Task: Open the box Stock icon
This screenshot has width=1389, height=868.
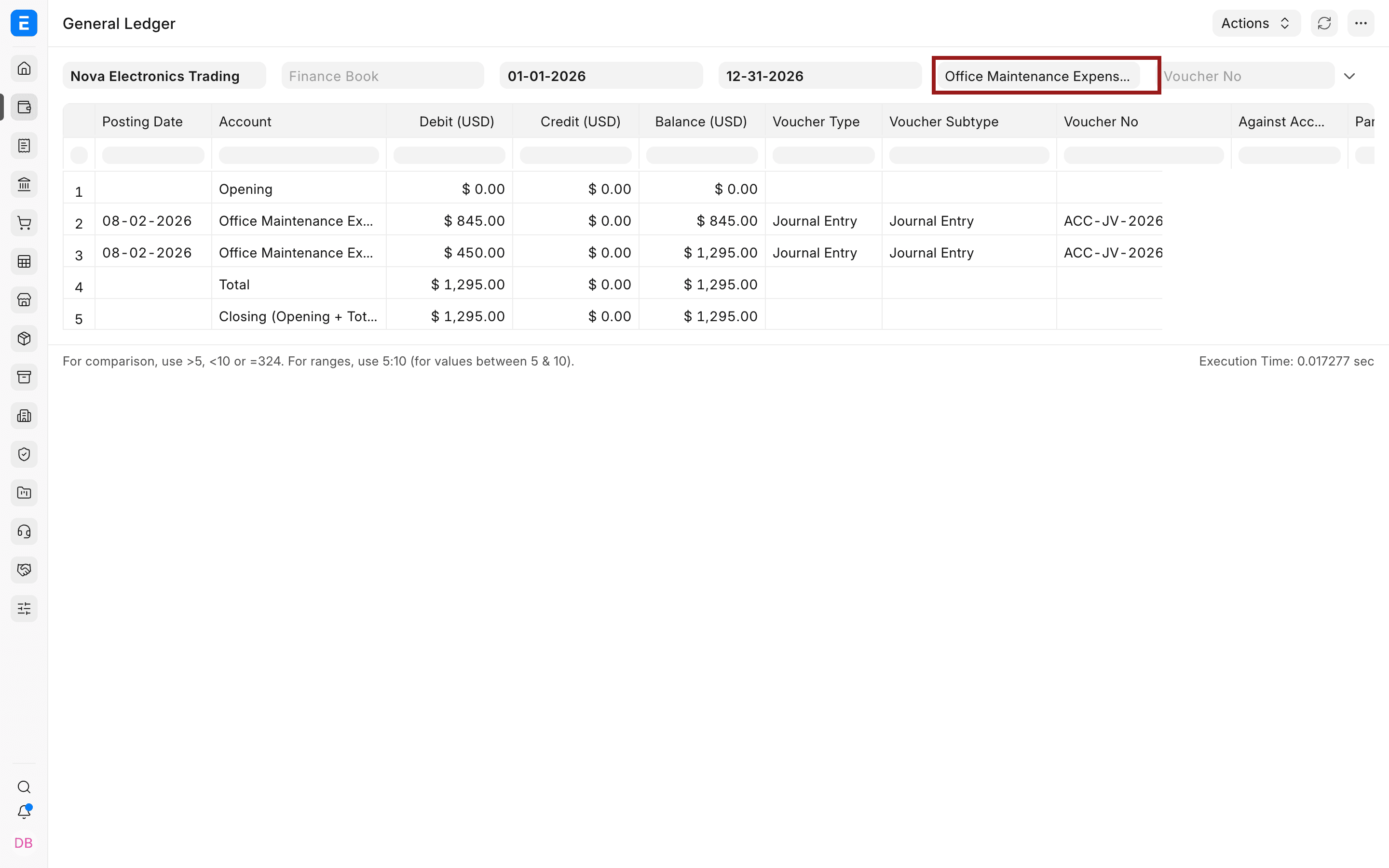Action: pos(24,339)
